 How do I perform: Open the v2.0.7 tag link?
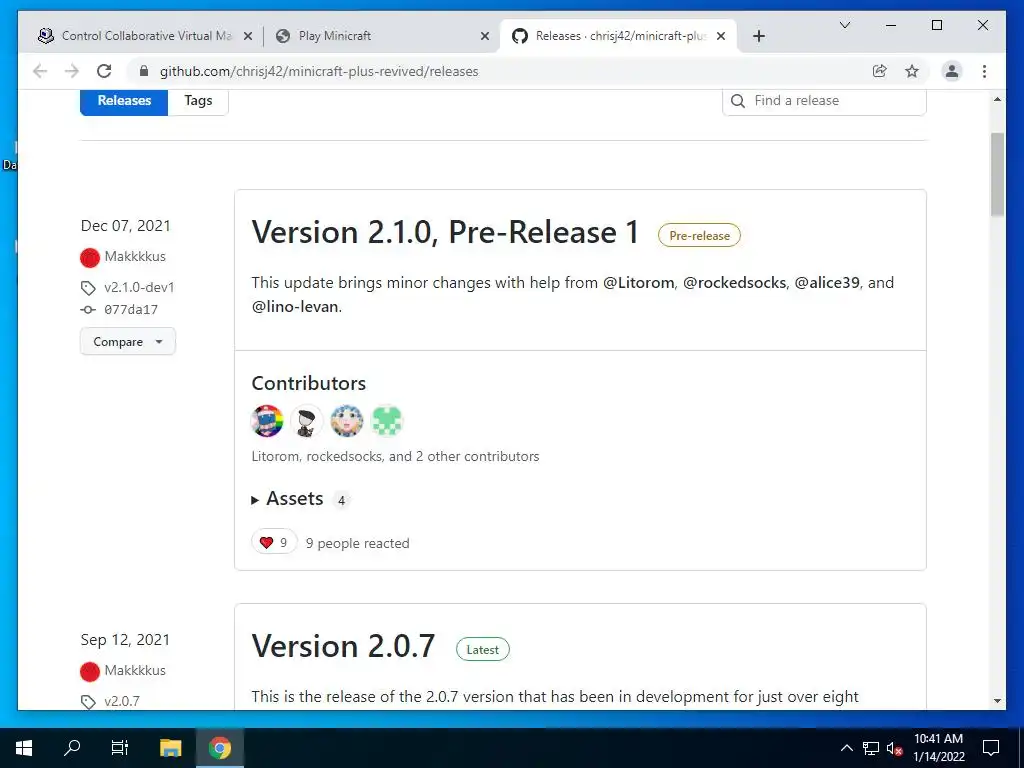[122, 701]
